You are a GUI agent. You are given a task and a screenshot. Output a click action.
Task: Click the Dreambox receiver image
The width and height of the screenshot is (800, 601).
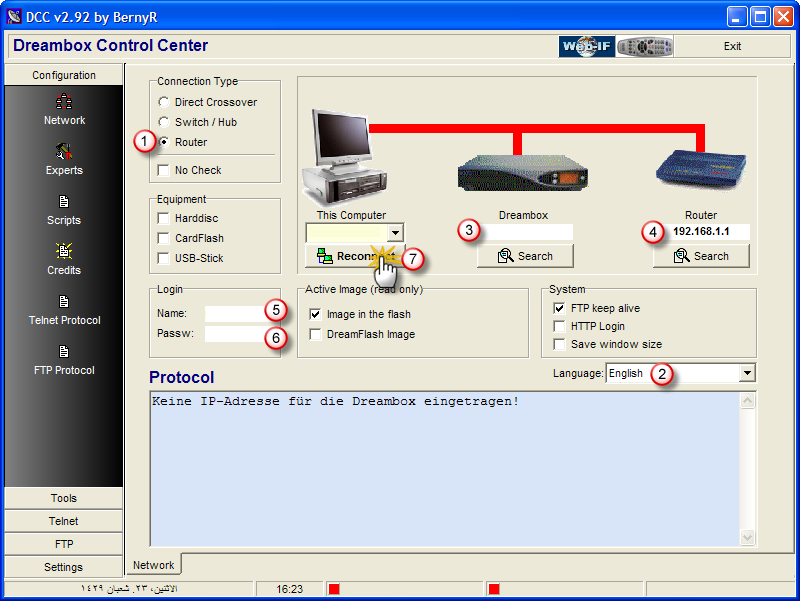tap(522, 173)
